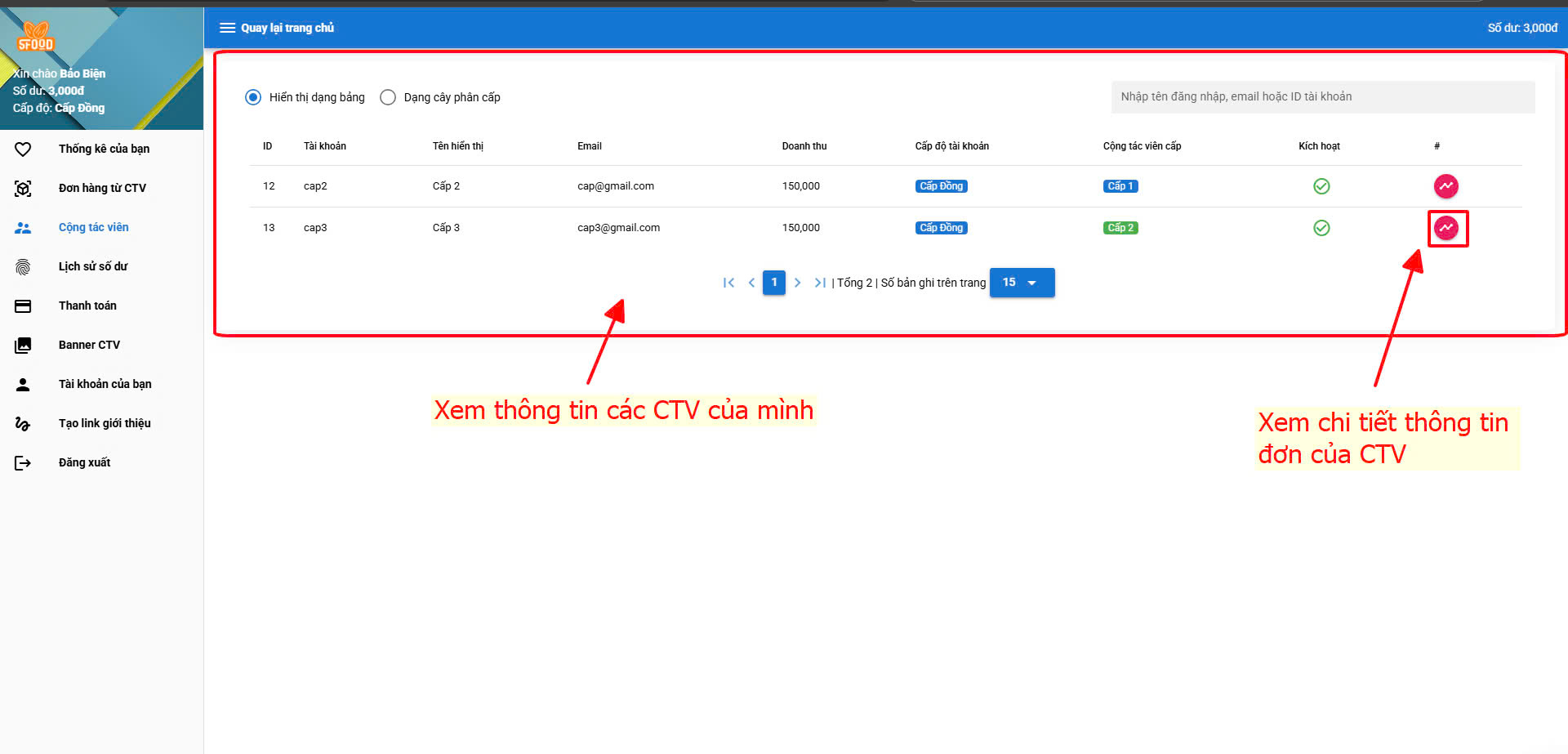This screenshot has width=1568, height=754.
Task: Click the green activation check for cap3
Action: [x=1321, y=228]
